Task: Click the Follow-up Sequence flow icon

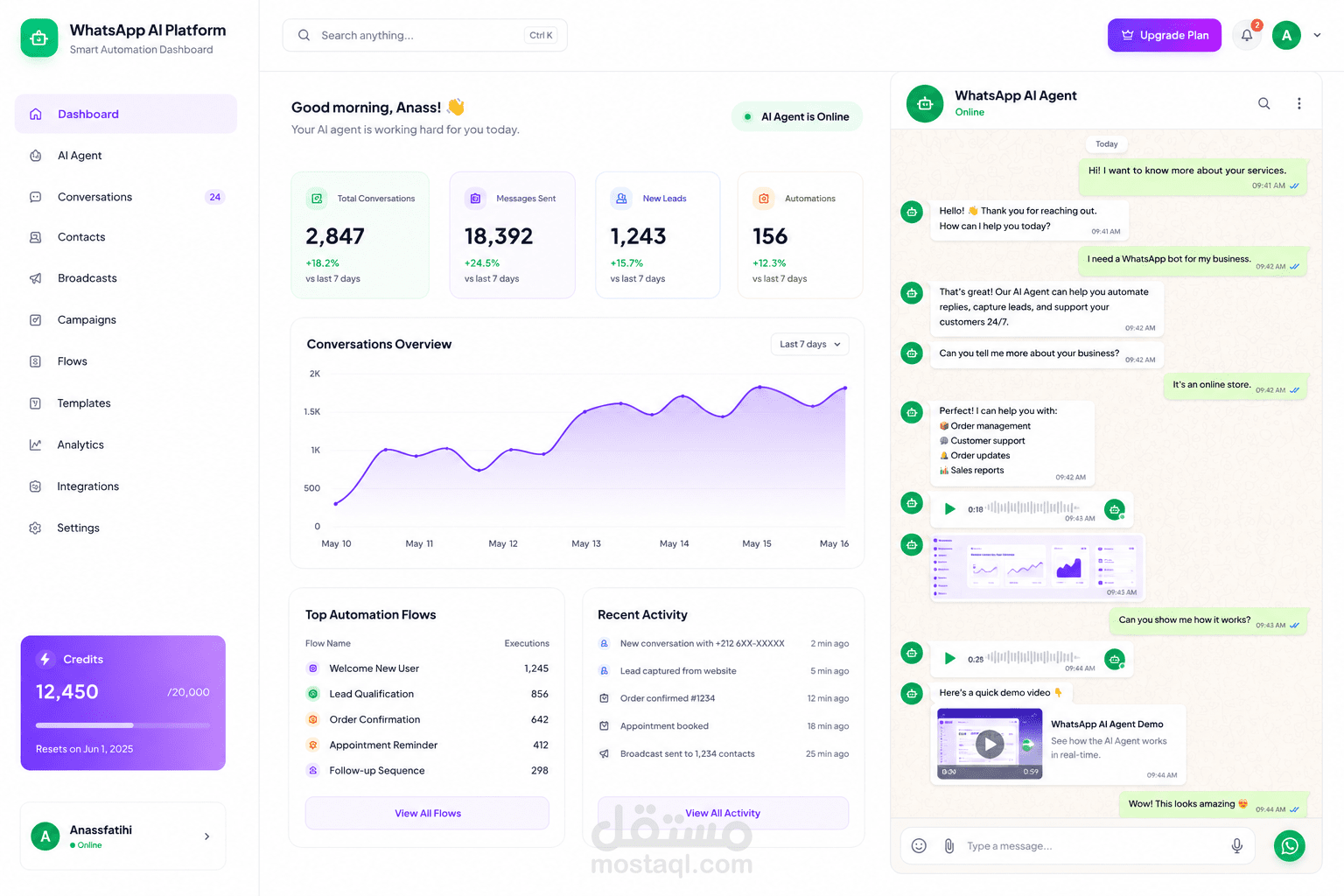Action: [312, 770]
